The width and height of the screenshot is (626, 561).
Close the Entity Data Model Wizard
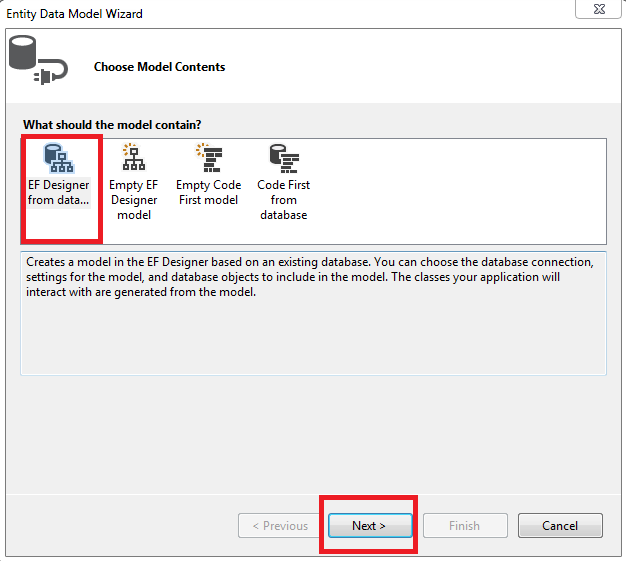pos(599,9)
